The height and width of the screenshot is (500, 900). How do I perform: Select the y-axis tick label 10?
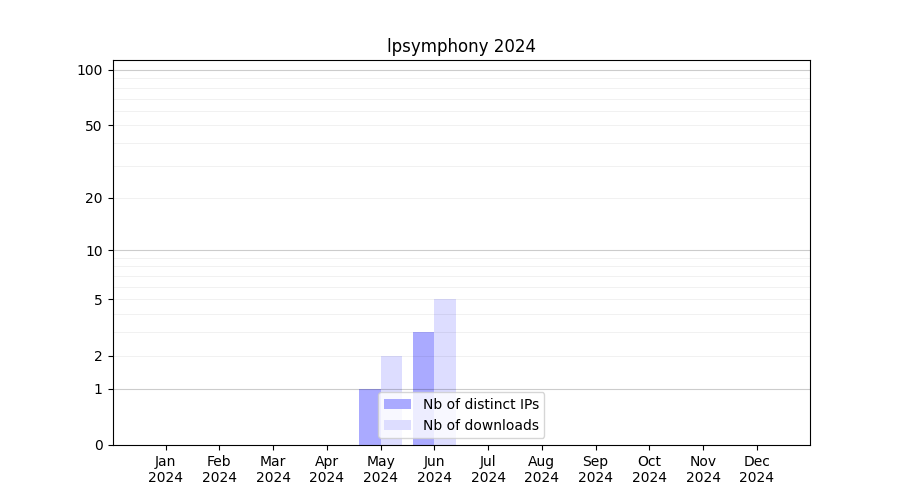point(94,251)
